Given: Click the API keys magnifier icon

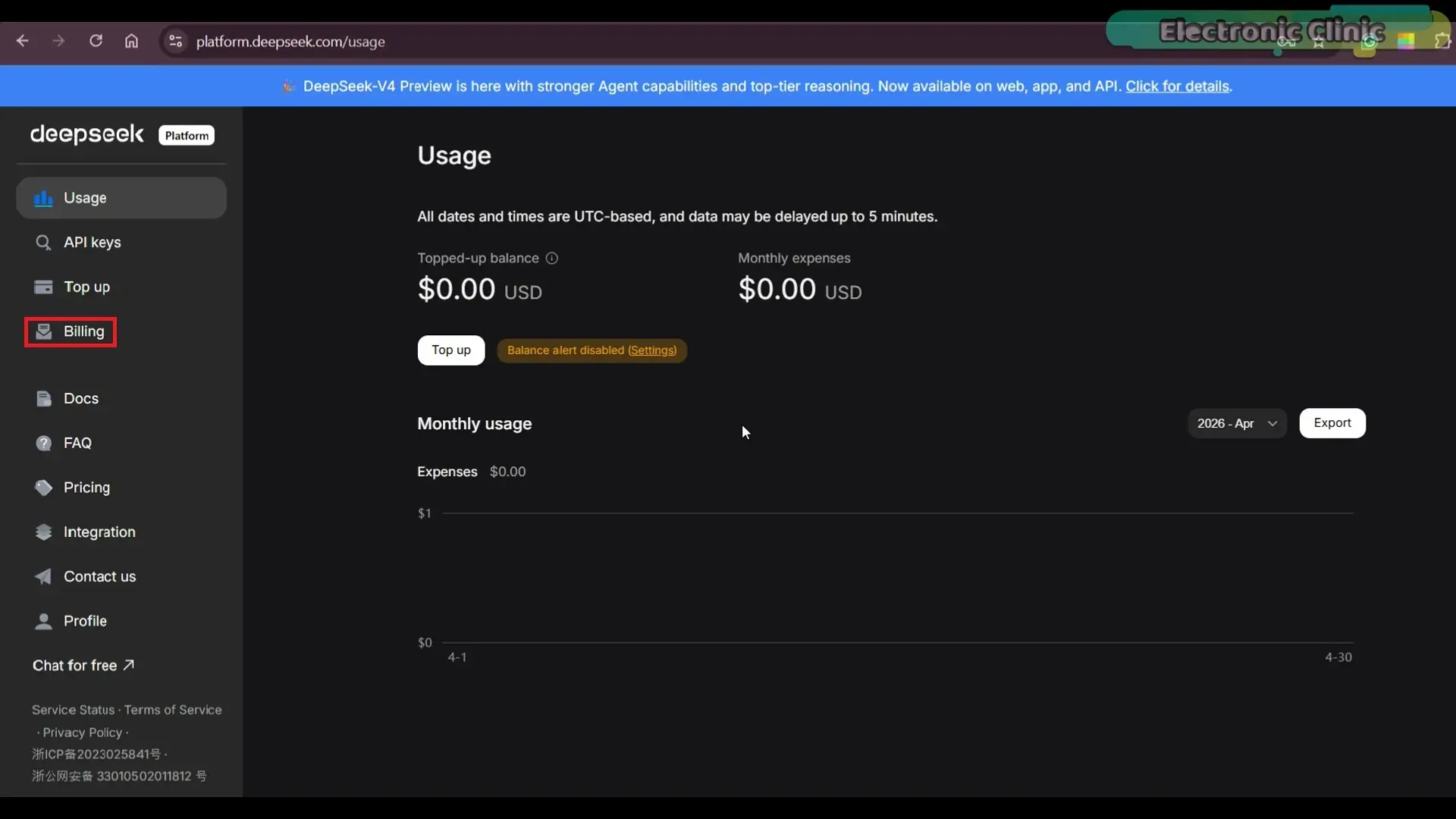Looking at the screenshot, I should [x=43, y=243].
